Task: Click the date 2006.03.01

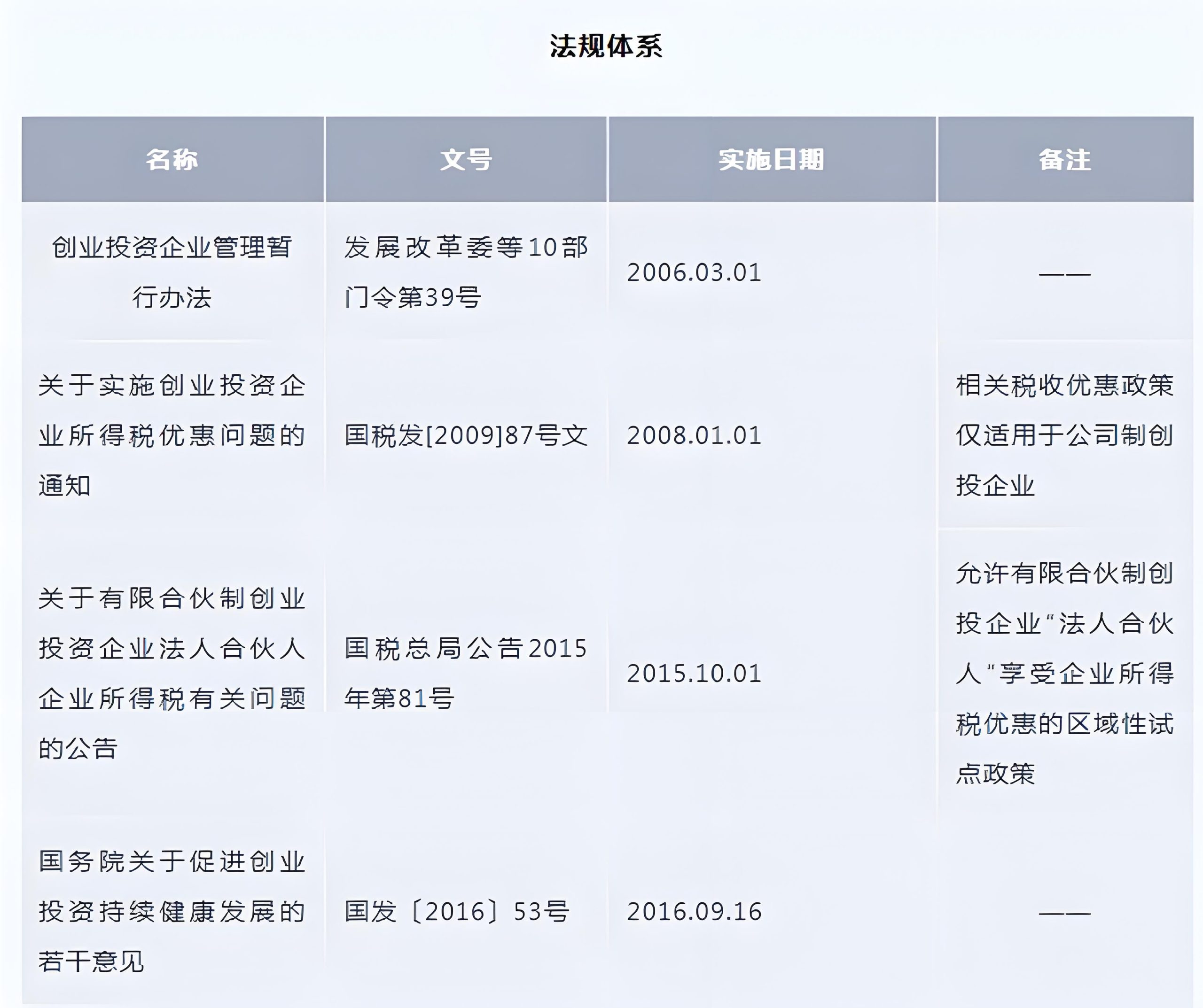Action: click(694, 272)
